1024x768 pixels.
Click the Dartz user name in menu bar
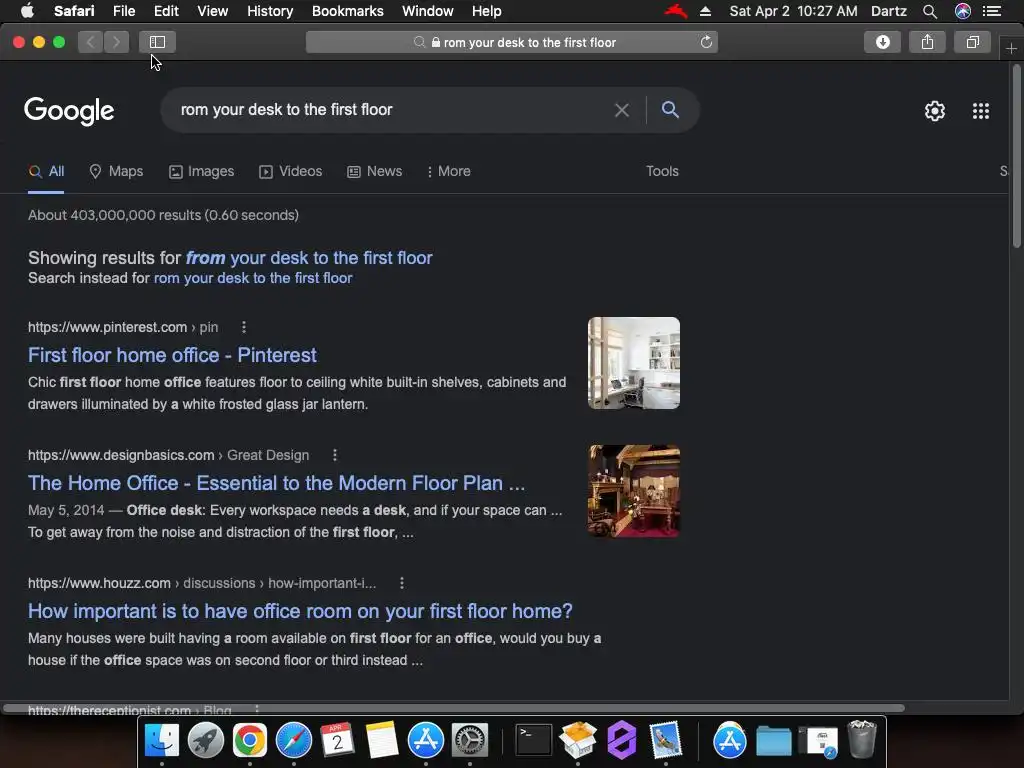[x=888, y=11]
